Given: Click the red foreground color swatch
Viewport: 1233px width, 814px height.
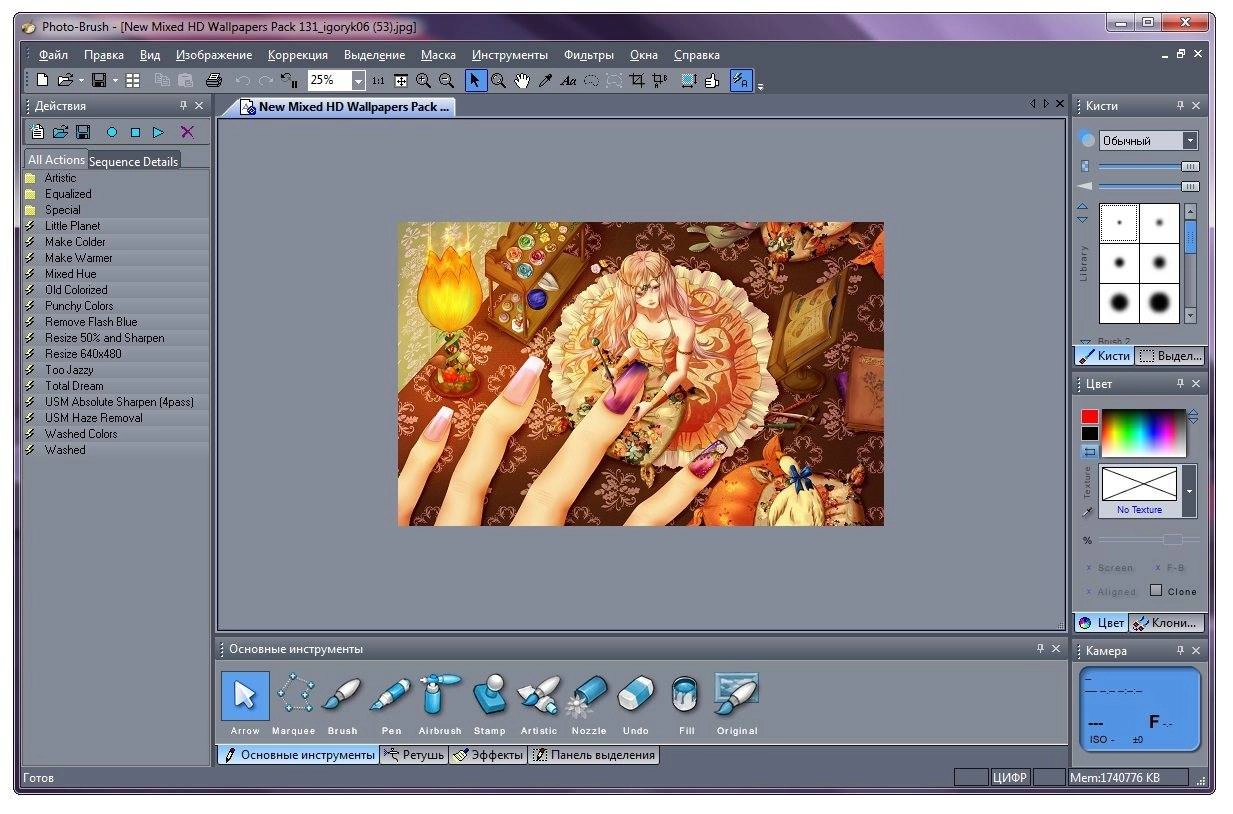Looking at the screenshot, I should pos(1089,416).
